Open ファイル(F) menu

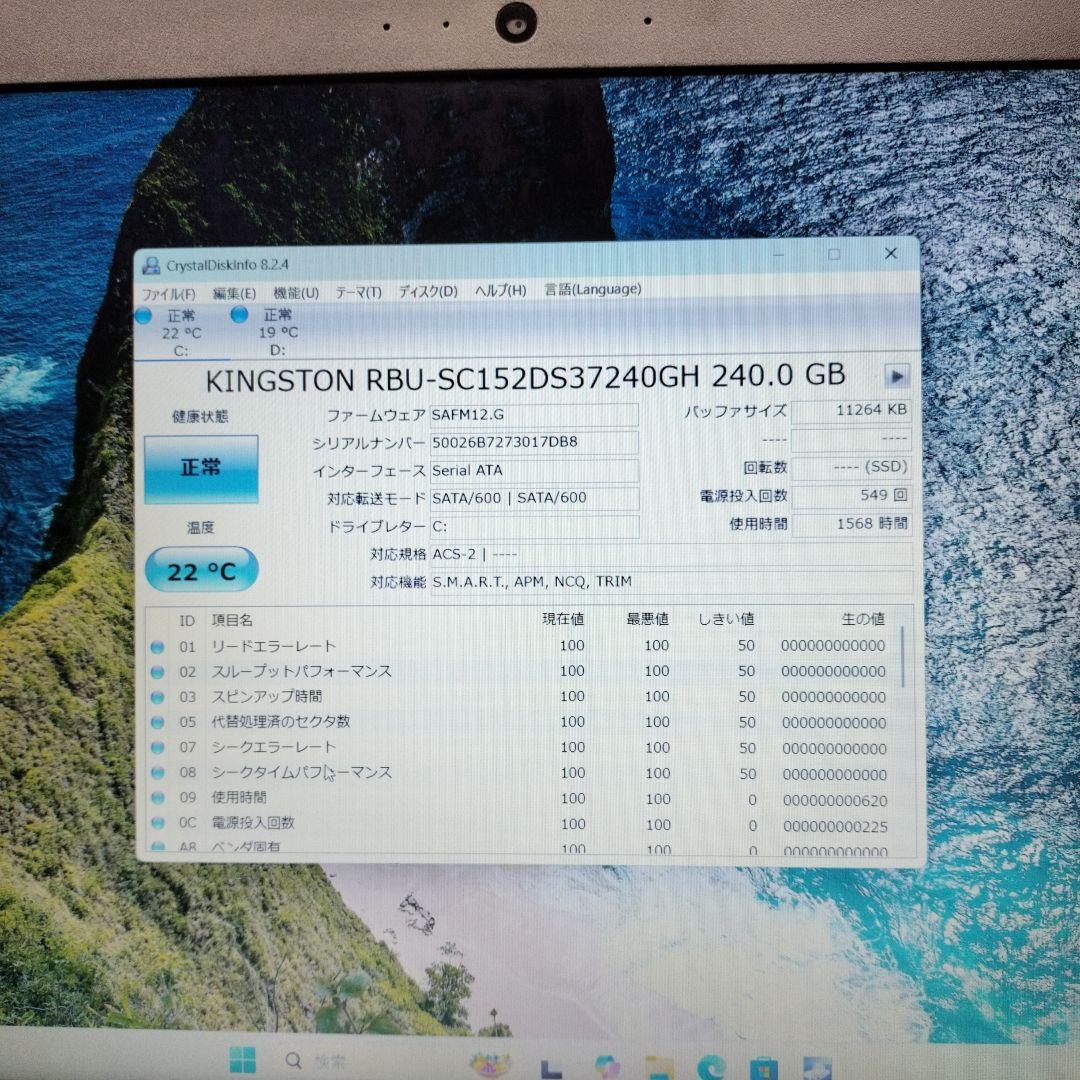[168, 294]
